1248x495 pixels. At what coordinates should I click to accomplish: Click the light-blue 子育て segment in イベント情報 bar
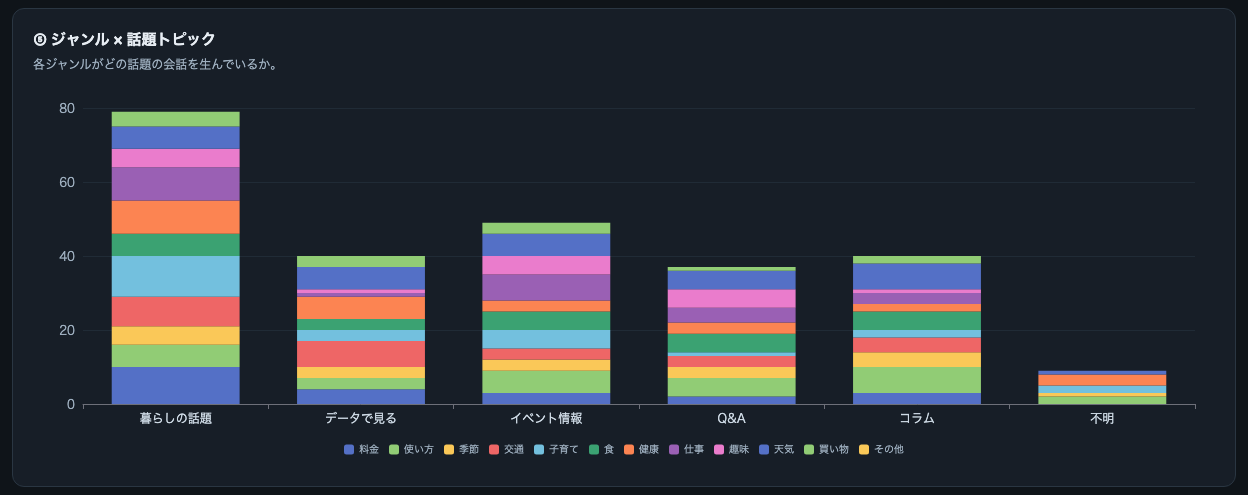pyautogui.click(x=546, y=339)
